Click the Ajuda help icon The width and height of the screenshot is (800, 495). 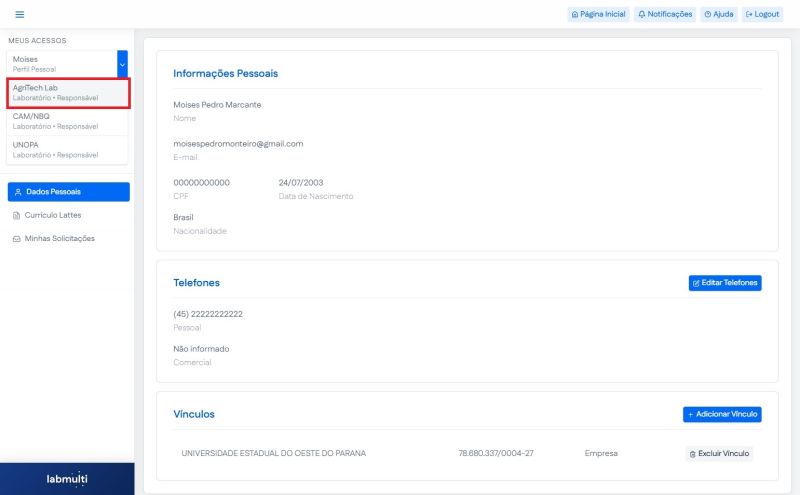pos(708,14)
